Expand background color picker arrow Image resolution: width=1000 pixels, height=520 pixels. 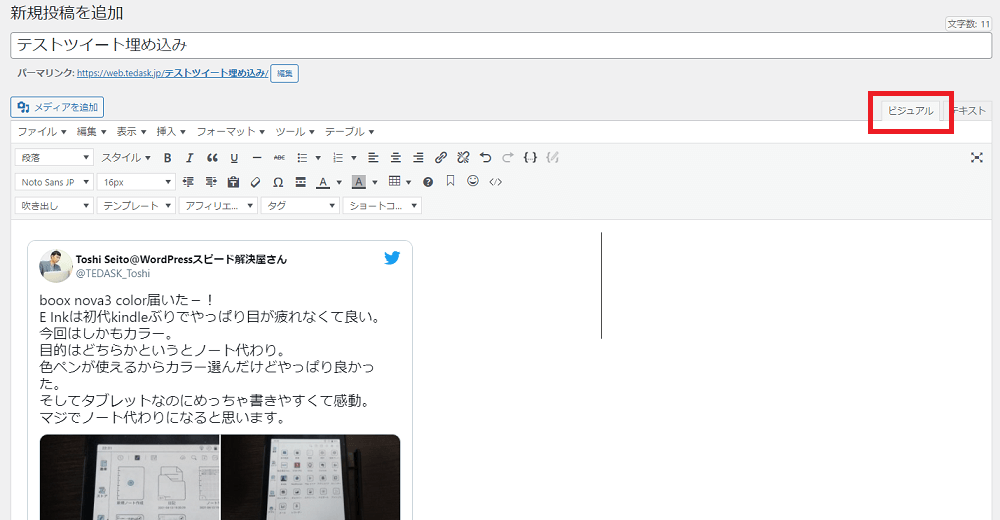coord(374,182)
